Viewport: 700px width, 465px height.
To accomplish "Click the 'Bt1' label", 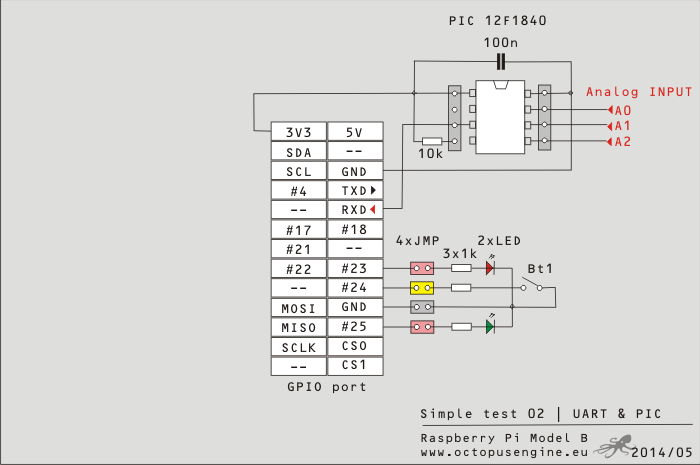I will pyautogui.click(x=540, y=269).
